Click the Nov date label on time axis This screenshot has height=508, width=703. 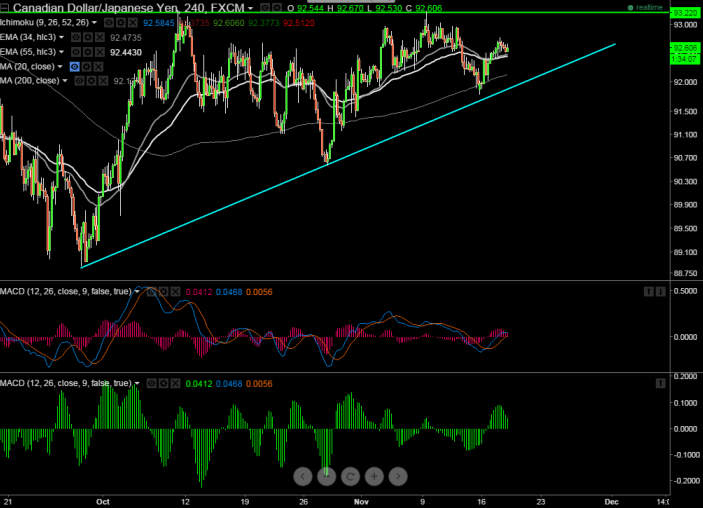tap(361, 501)
